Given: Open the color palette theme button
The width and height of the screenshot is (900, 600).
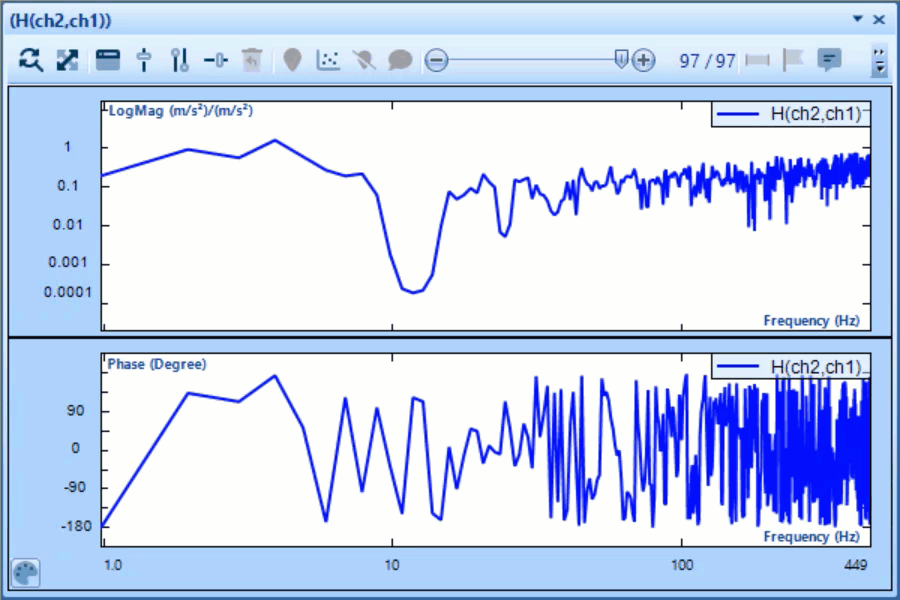Looking at the screenshot, I should point(26,574).
